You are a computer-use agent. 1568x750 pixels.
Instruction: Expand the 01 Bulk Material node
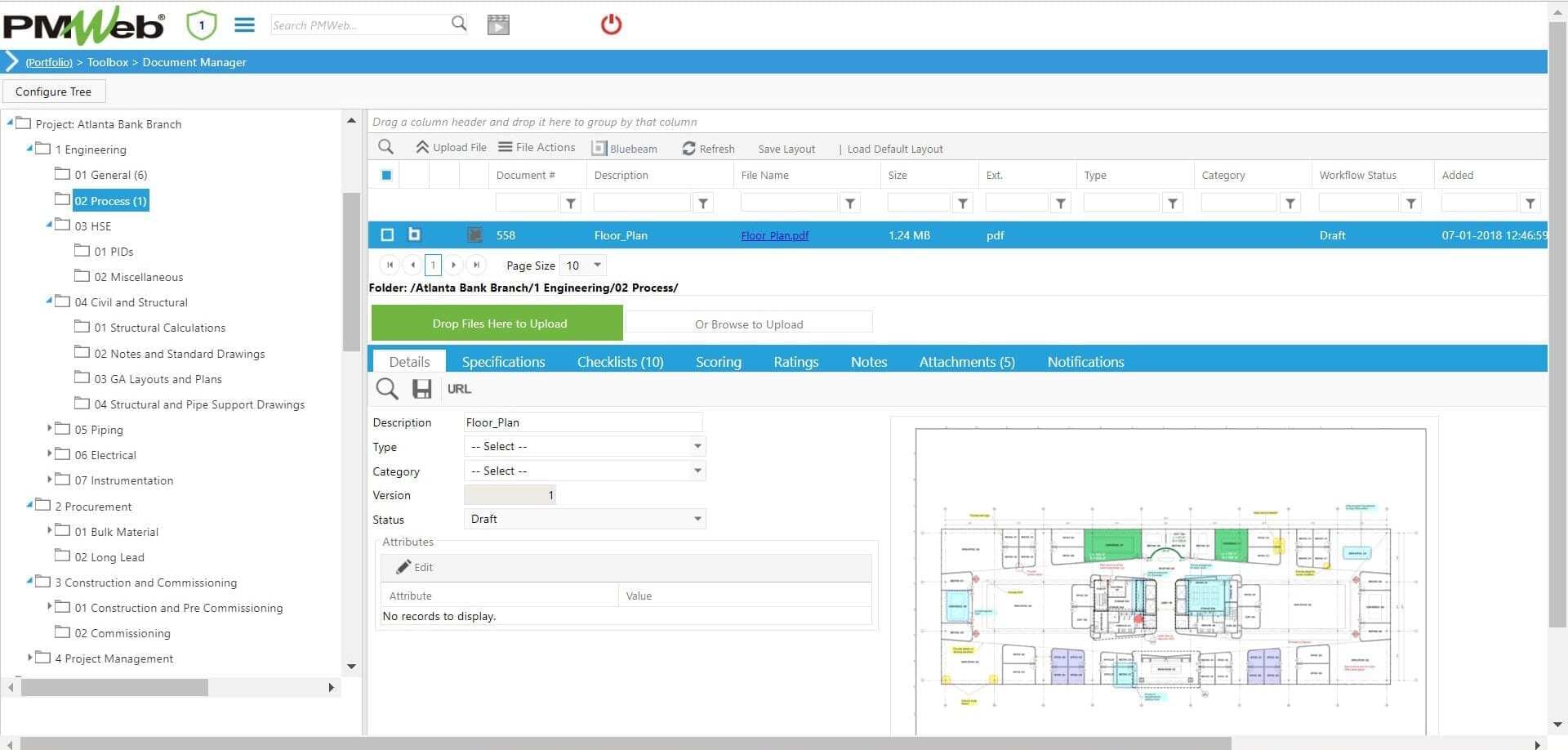pyautogui.click(x=49, y=530)
